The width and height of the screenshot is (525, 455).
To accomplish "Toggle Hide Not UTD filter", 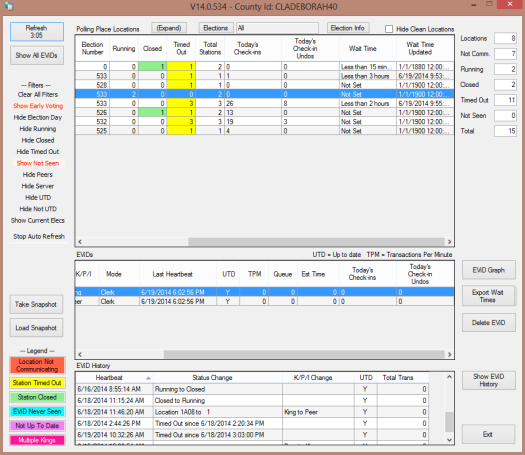I will [x=38, y=209].
